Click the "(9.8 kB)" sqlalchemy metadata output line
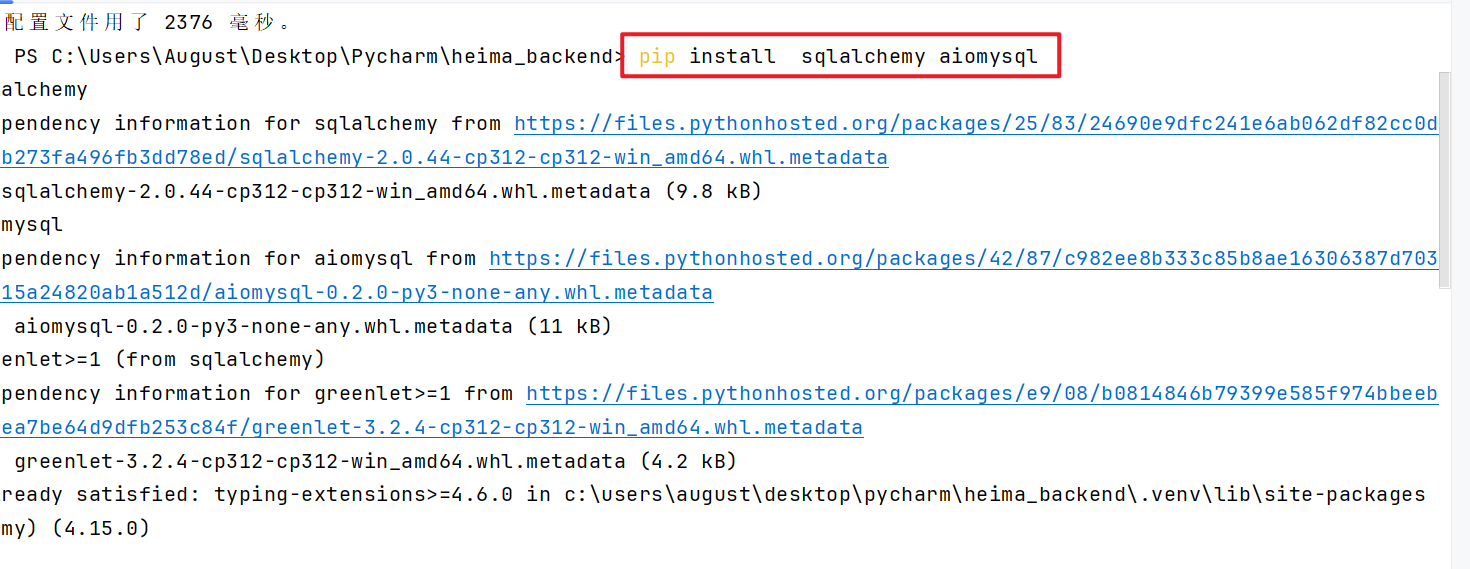Viewport: 1470px width, 569px height. click(381, 191)
